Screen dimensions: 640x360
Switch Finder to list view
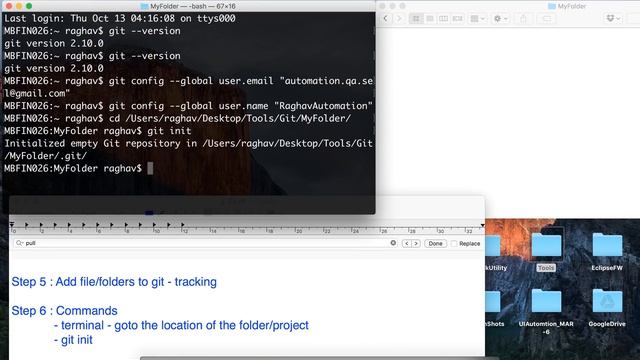tap(430, 18)
